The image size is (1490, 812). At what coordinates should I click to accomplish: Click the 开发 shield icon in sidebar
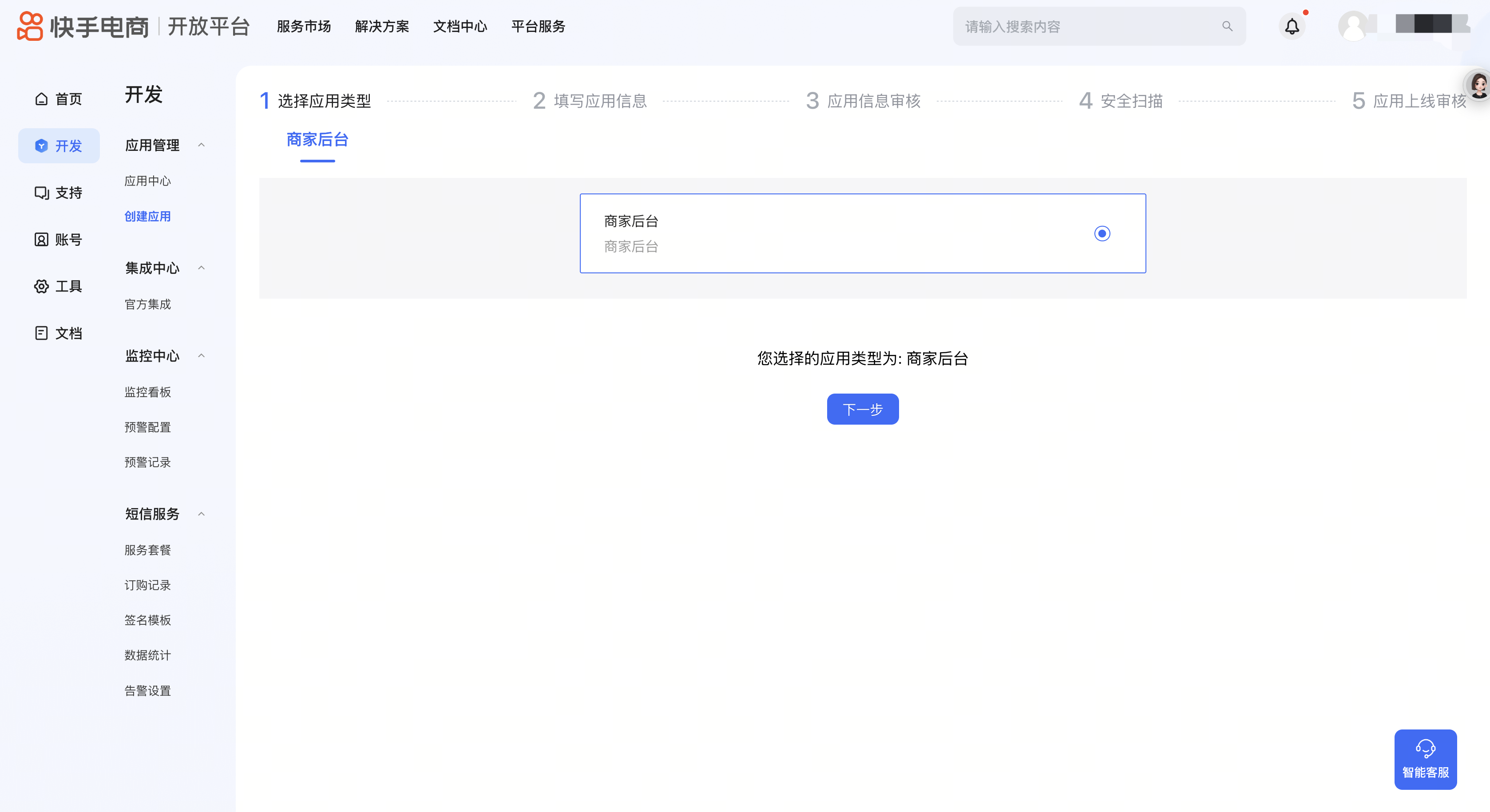pos(41,146)
